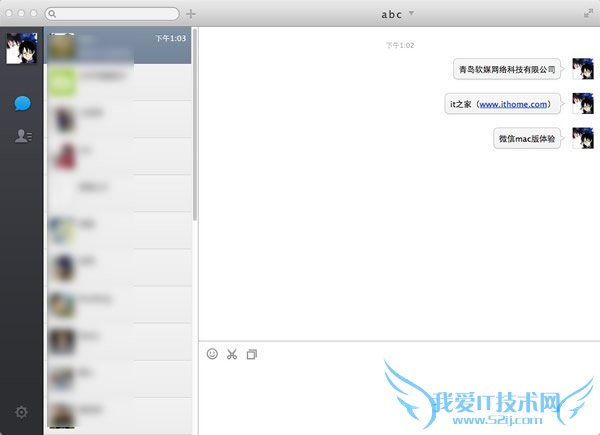This screenshot has height=435, width=600.
Task: Click the 下午1:02 timestamp in conversation
Action: pyautogui.click(x=400, y=46)
